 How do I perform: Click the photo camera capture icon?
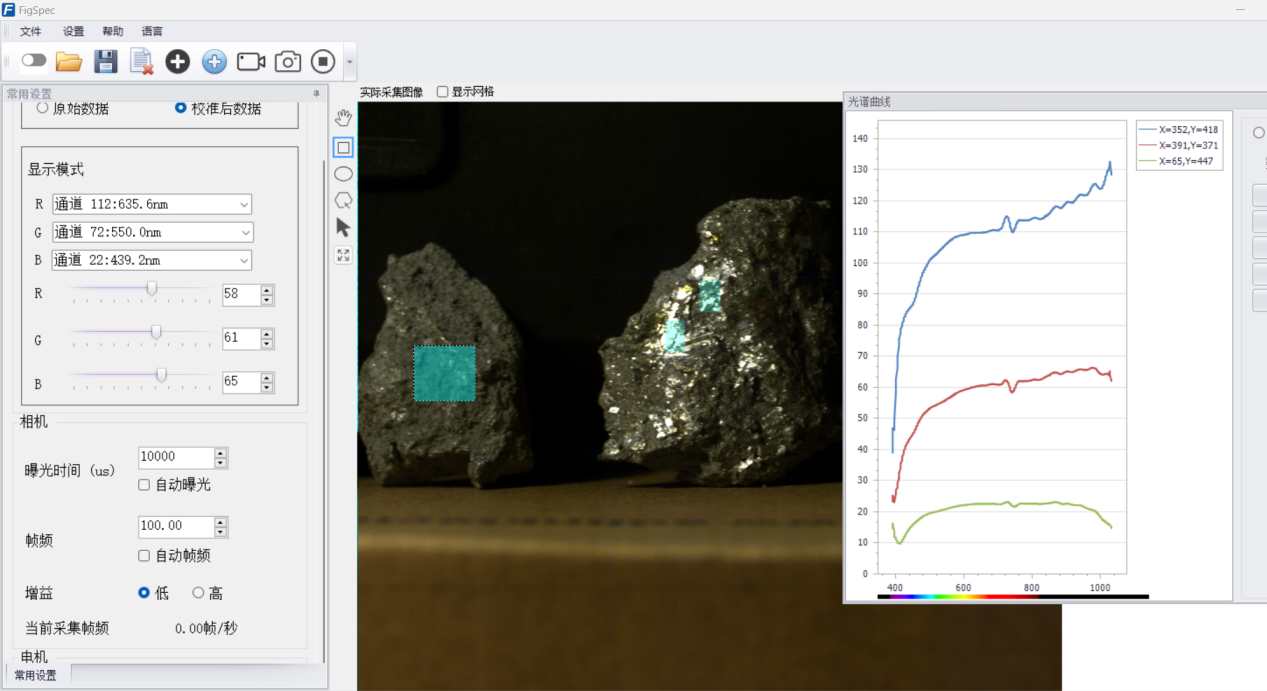click(x=288, y=62)
